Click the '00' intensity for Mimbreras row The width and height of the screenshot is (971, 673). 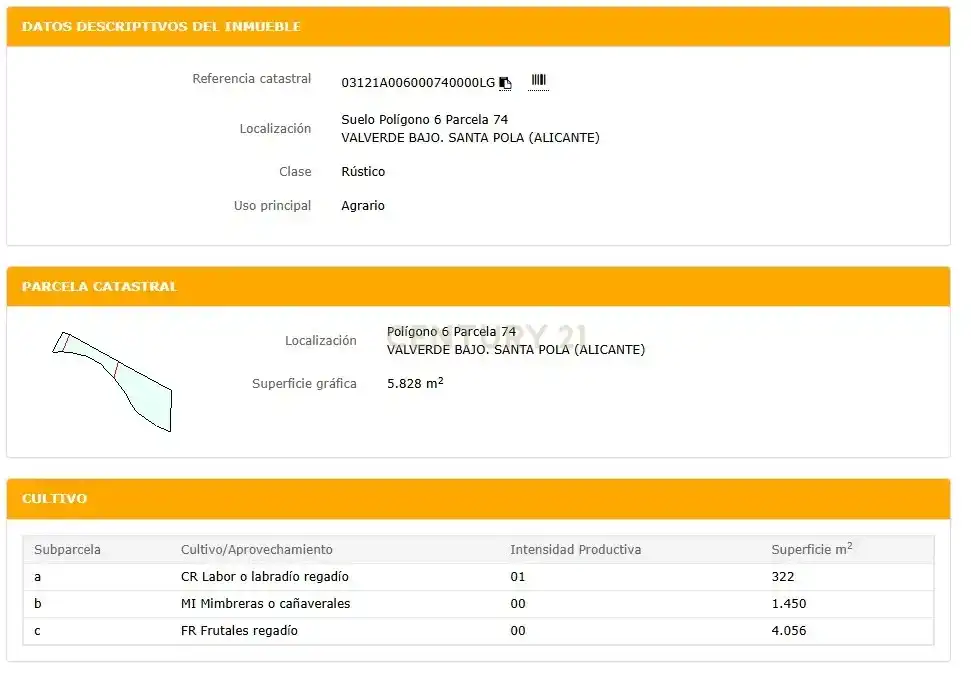(518, 604)
